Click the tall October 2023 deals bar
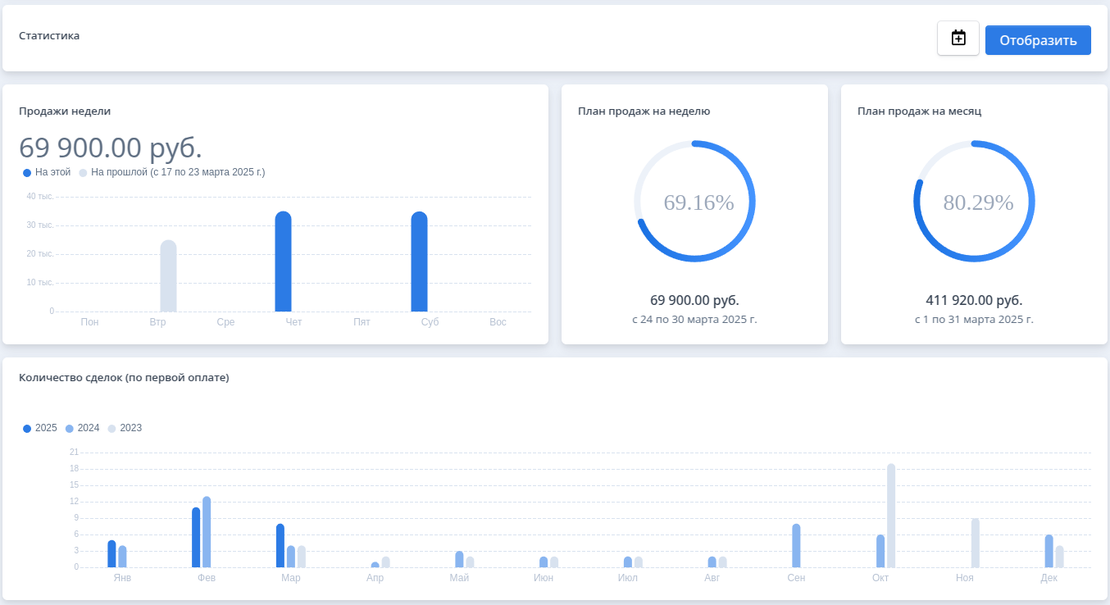This screenshot has width=1110, height=605. pyautogui.click(x=891, y=516)
